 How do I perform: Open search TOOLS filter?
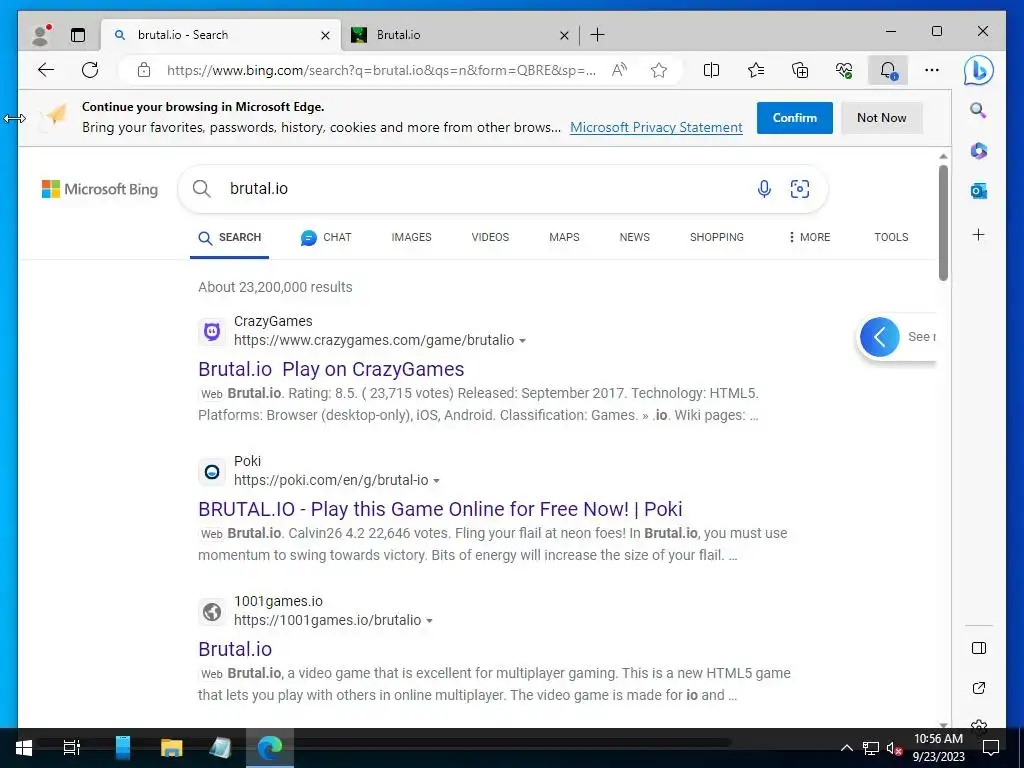(x=891, y=237)
